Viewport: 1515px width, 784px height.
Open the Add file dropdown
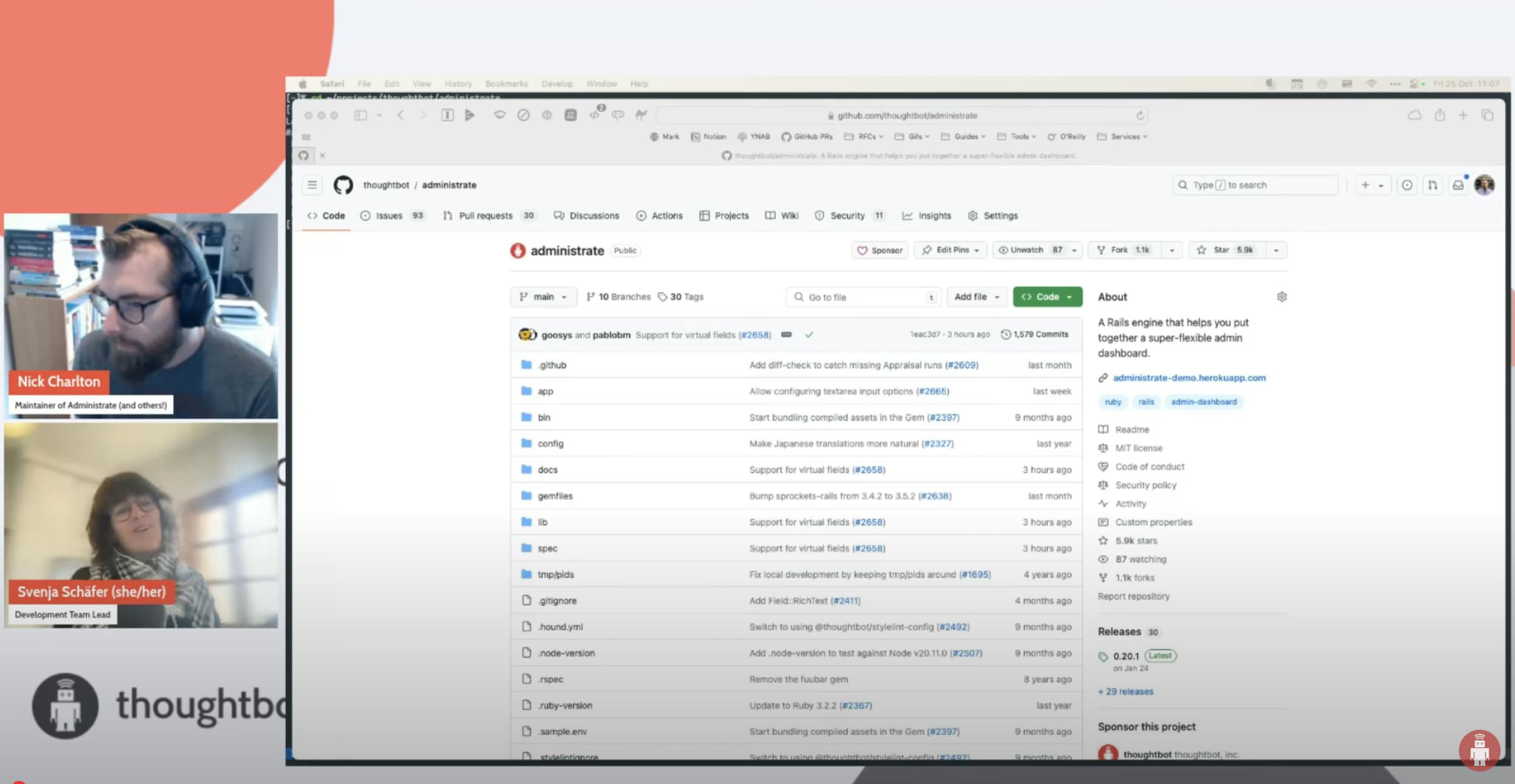(977, 297)
